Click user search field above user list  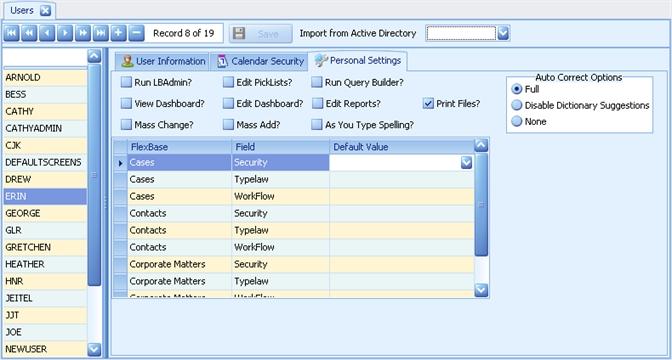45,57
